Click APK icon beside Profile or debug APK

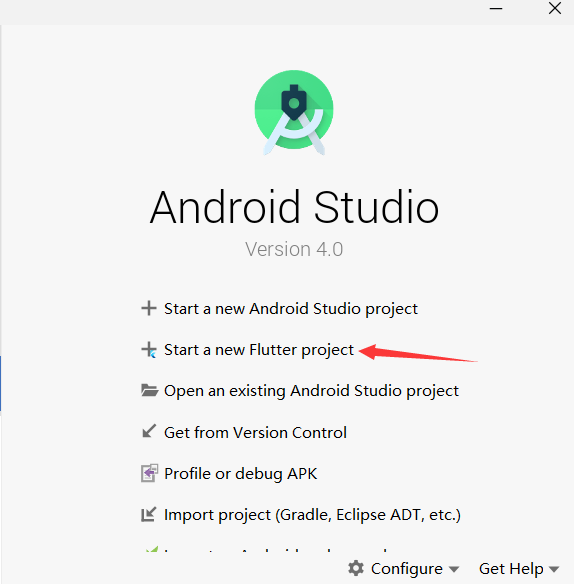(149, 473)
